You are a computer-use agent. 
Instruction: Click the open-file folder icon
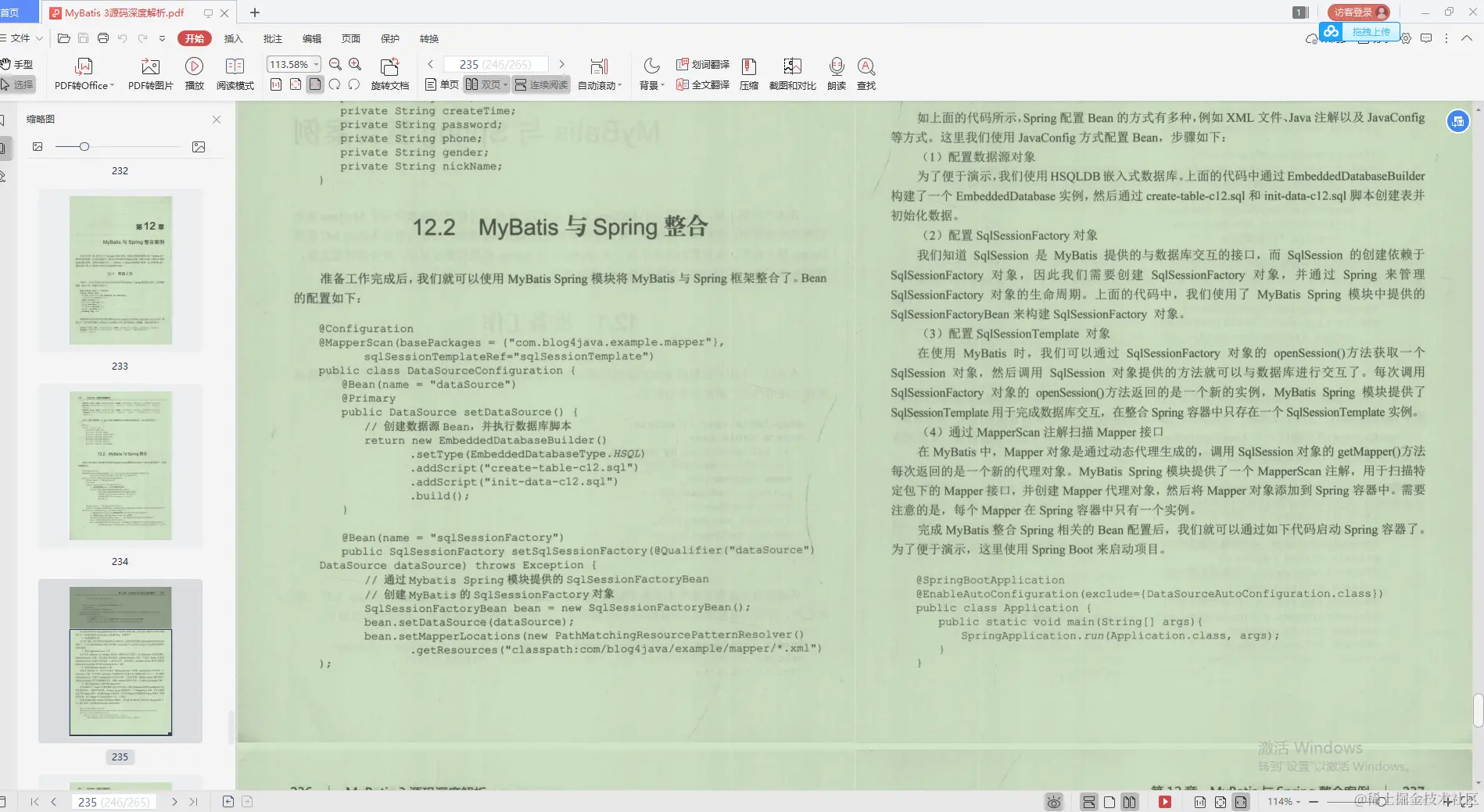pos(64,38)
